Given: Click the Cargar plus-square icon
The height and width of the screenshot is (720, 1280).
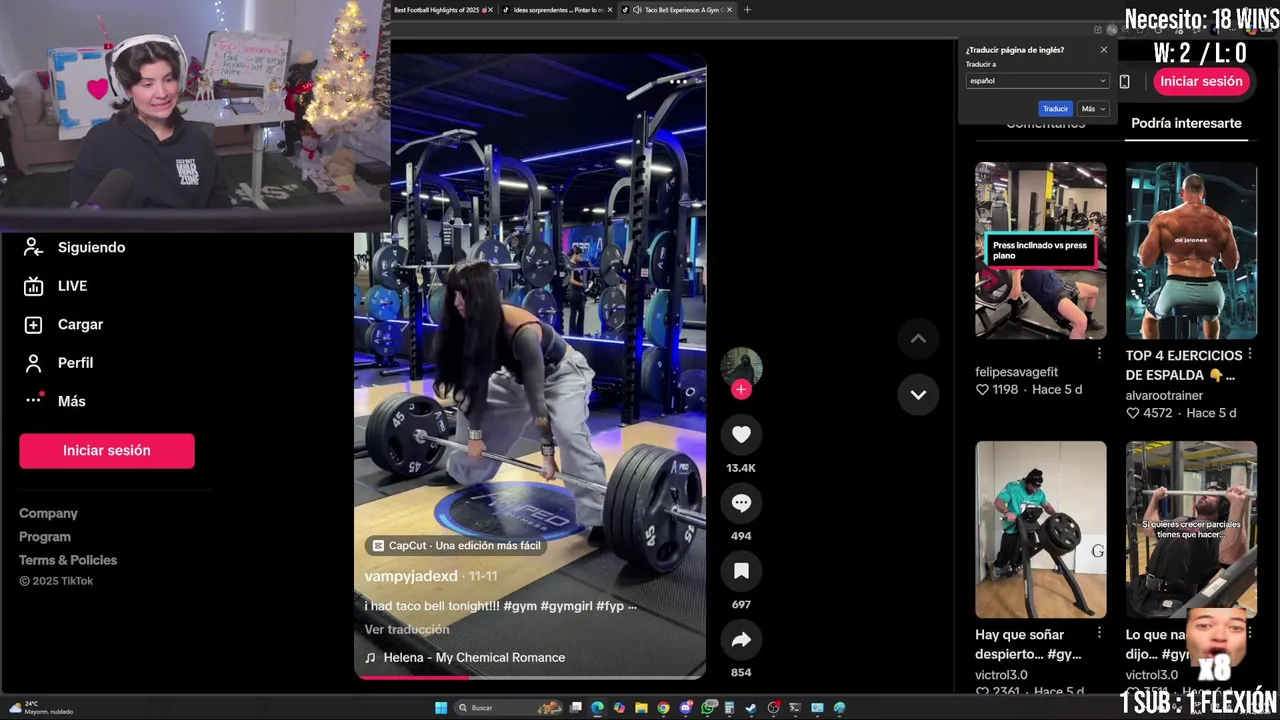Looking at the screenshot, I should [x=33, y=324].
